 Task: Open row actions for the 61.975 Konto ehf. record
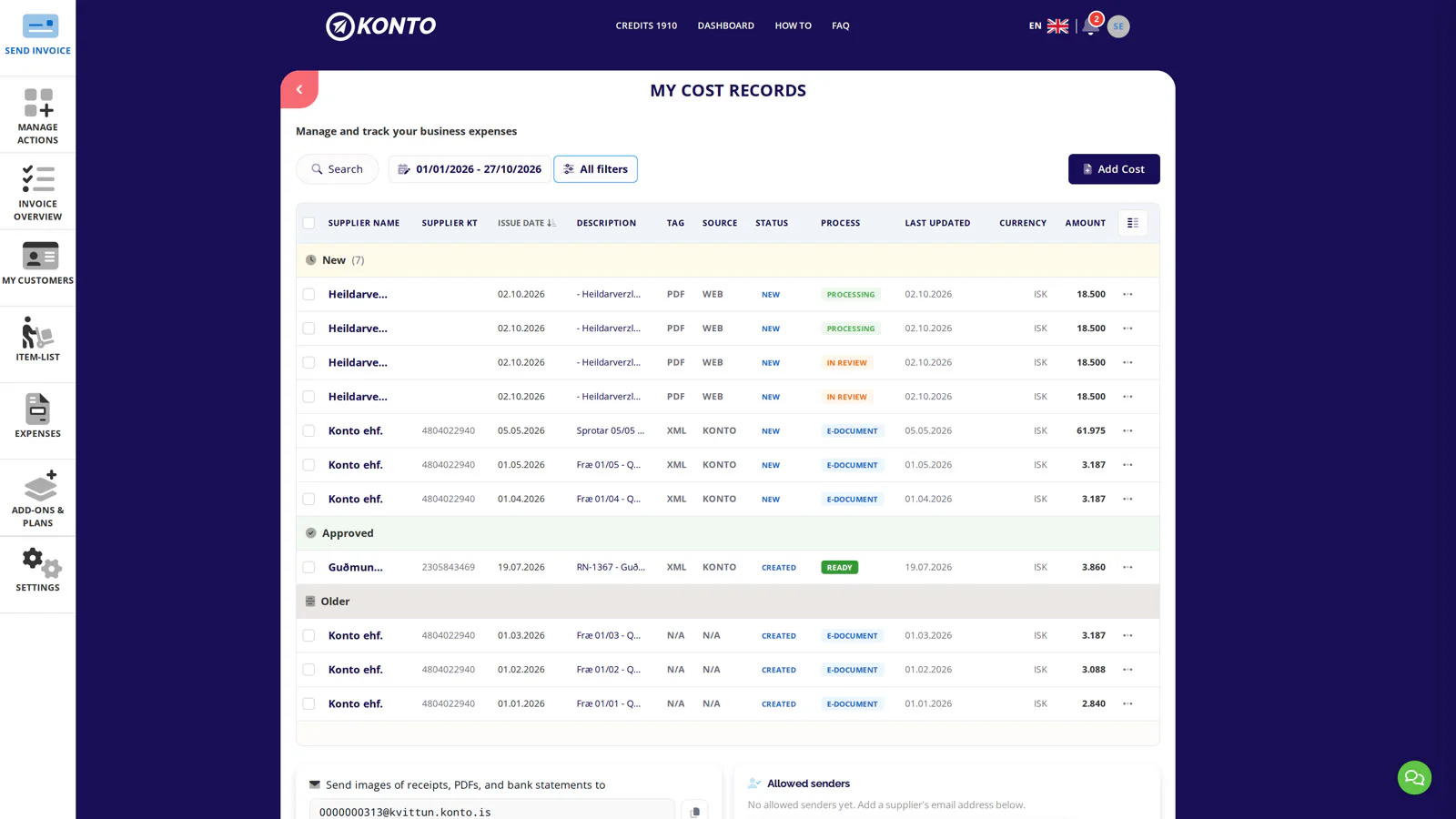(1127, 430)
